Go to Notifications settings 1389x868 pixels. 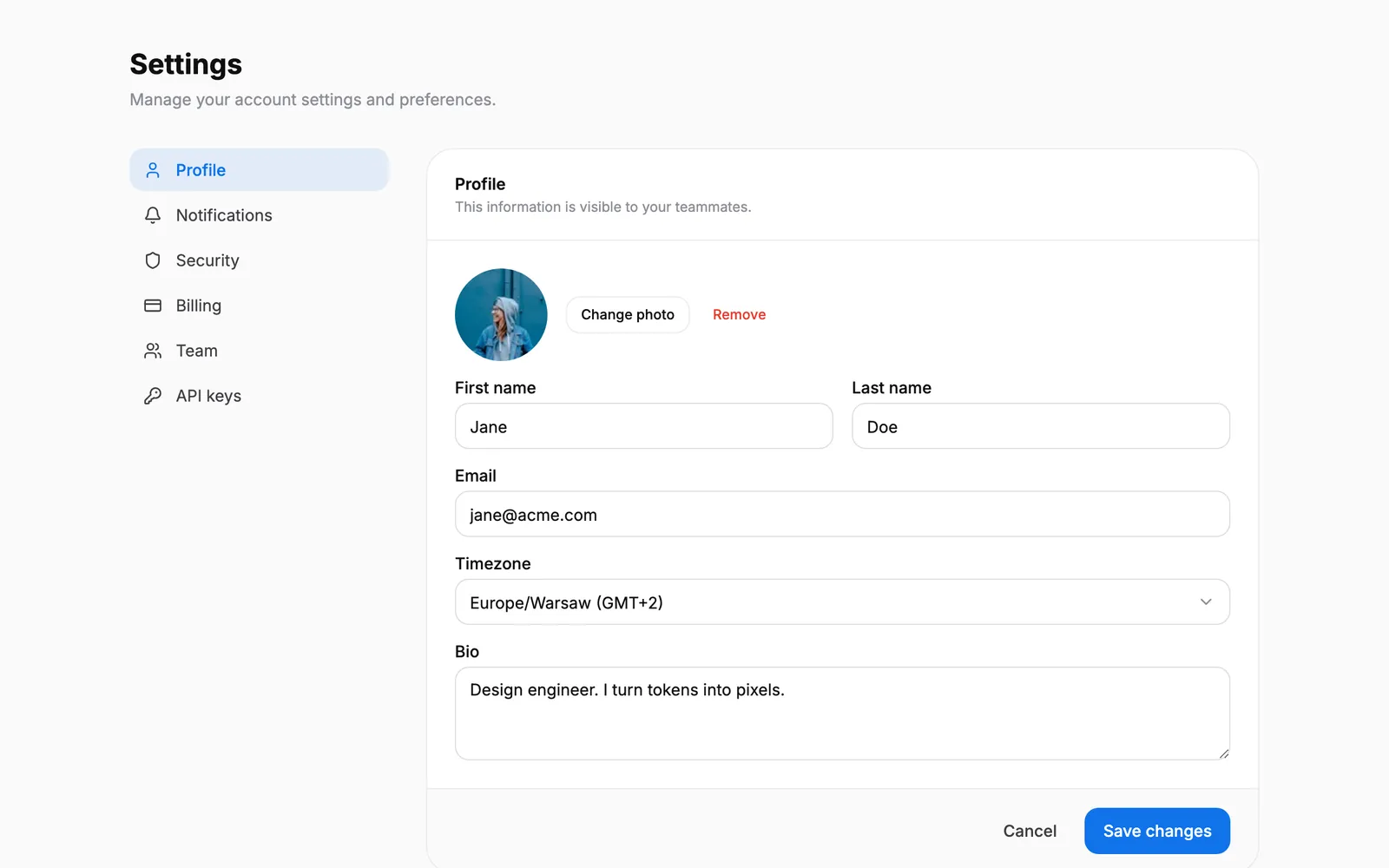pyautogui.click(x=259, y=215)
